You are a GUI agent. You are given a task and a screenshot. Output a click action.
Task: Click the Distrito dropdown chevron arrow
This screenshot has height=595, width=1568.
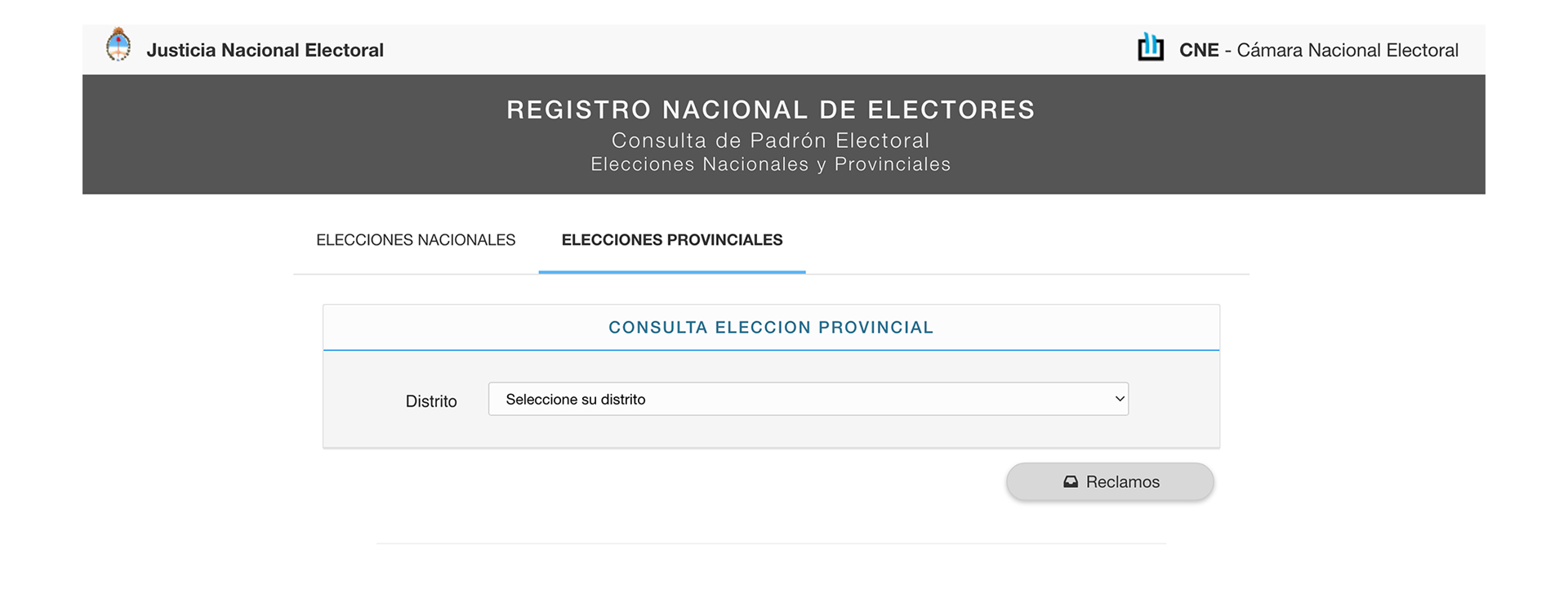pyautogui.click(x=1120, y=399)
